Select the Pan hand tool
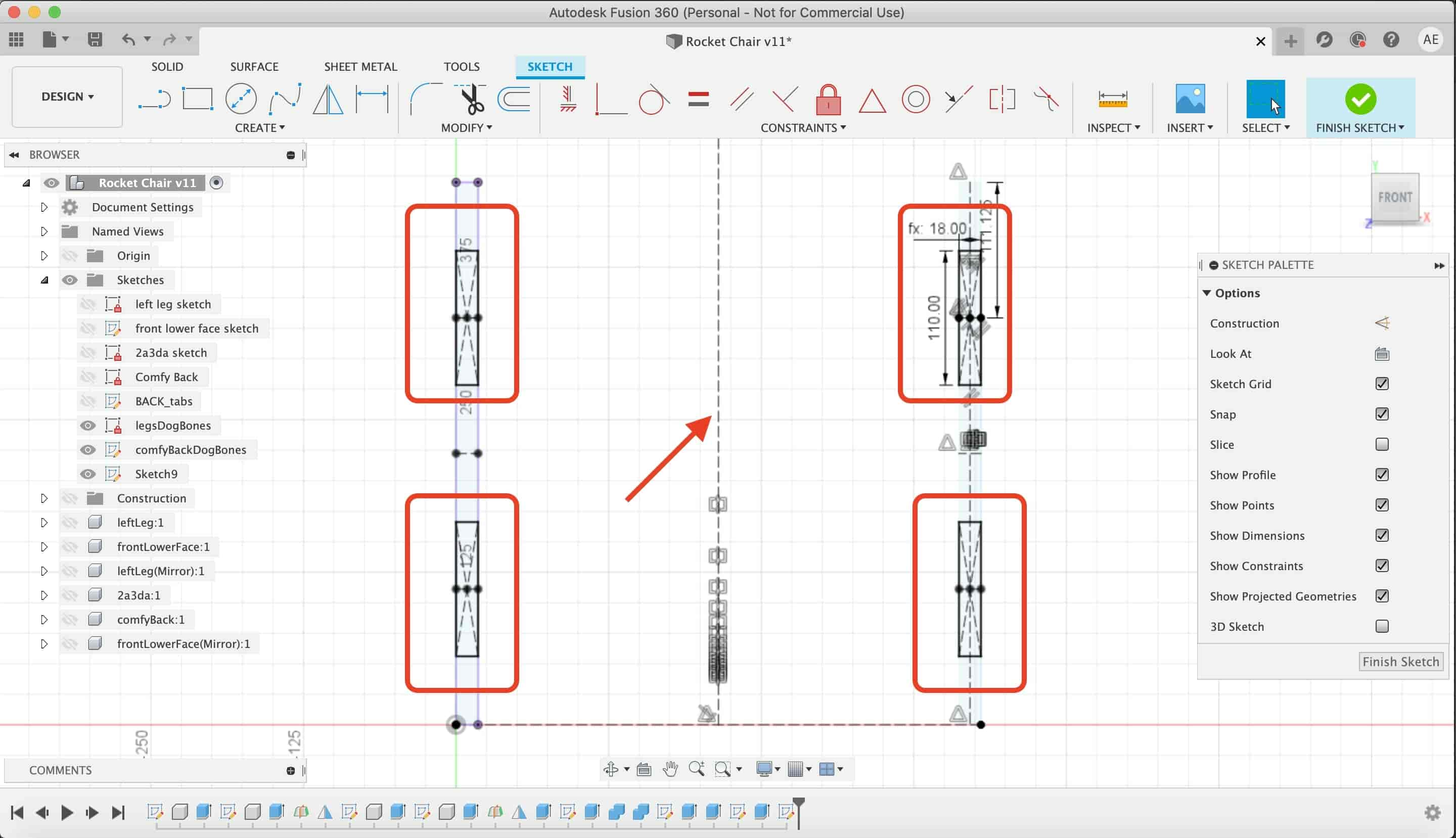 click(x=669, y=769)
